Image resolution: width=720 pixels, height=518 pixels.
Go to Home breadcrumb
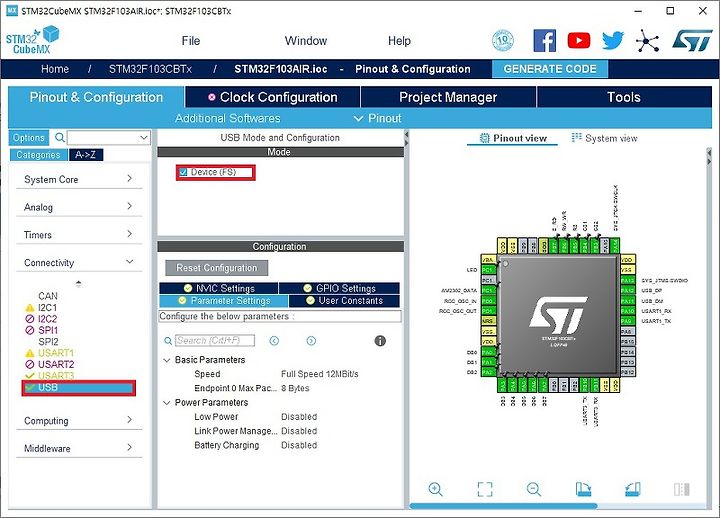tap(55, 69)
